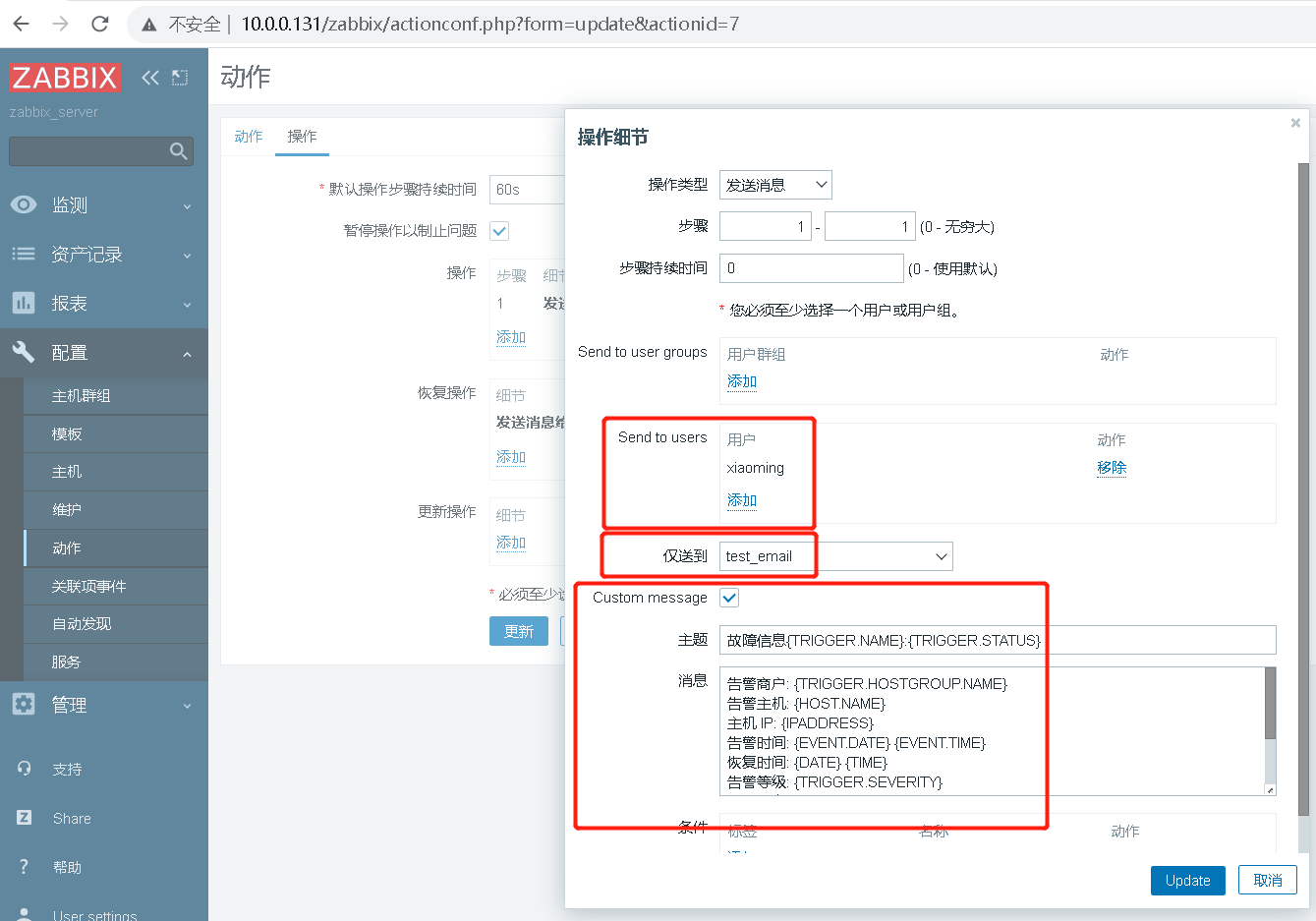The width and height of the screenshot is (1316, 921).
Task: Click the insecure connection warning icon
Action: (149, 25)
